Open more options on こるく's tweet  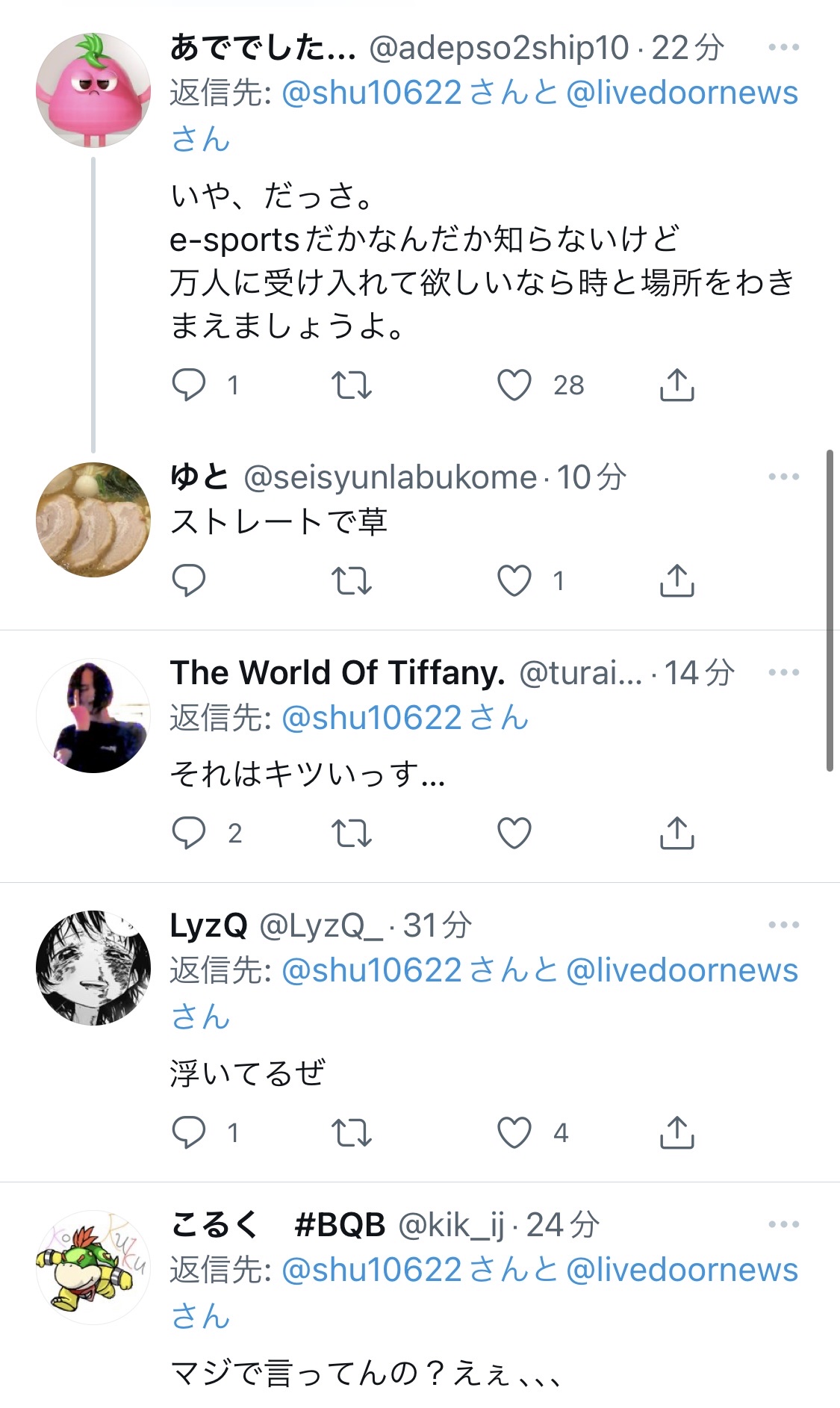pos(783,1225)
